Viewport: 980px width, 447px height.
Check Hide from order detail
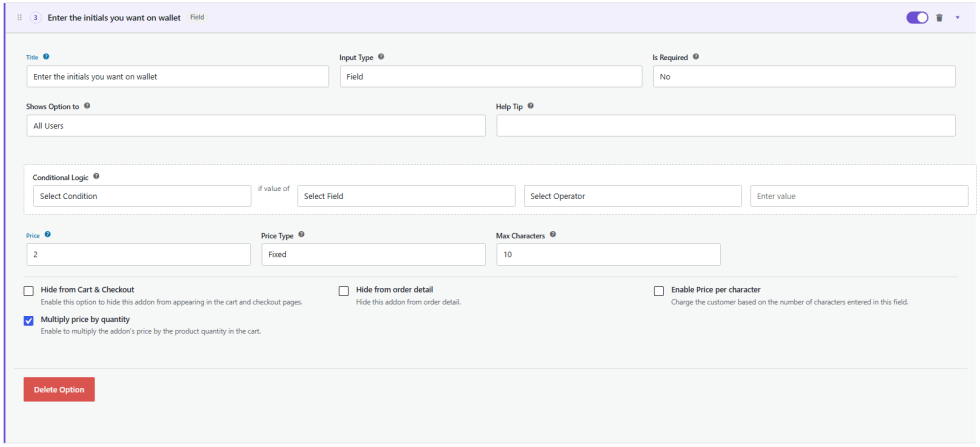[344, 291]
